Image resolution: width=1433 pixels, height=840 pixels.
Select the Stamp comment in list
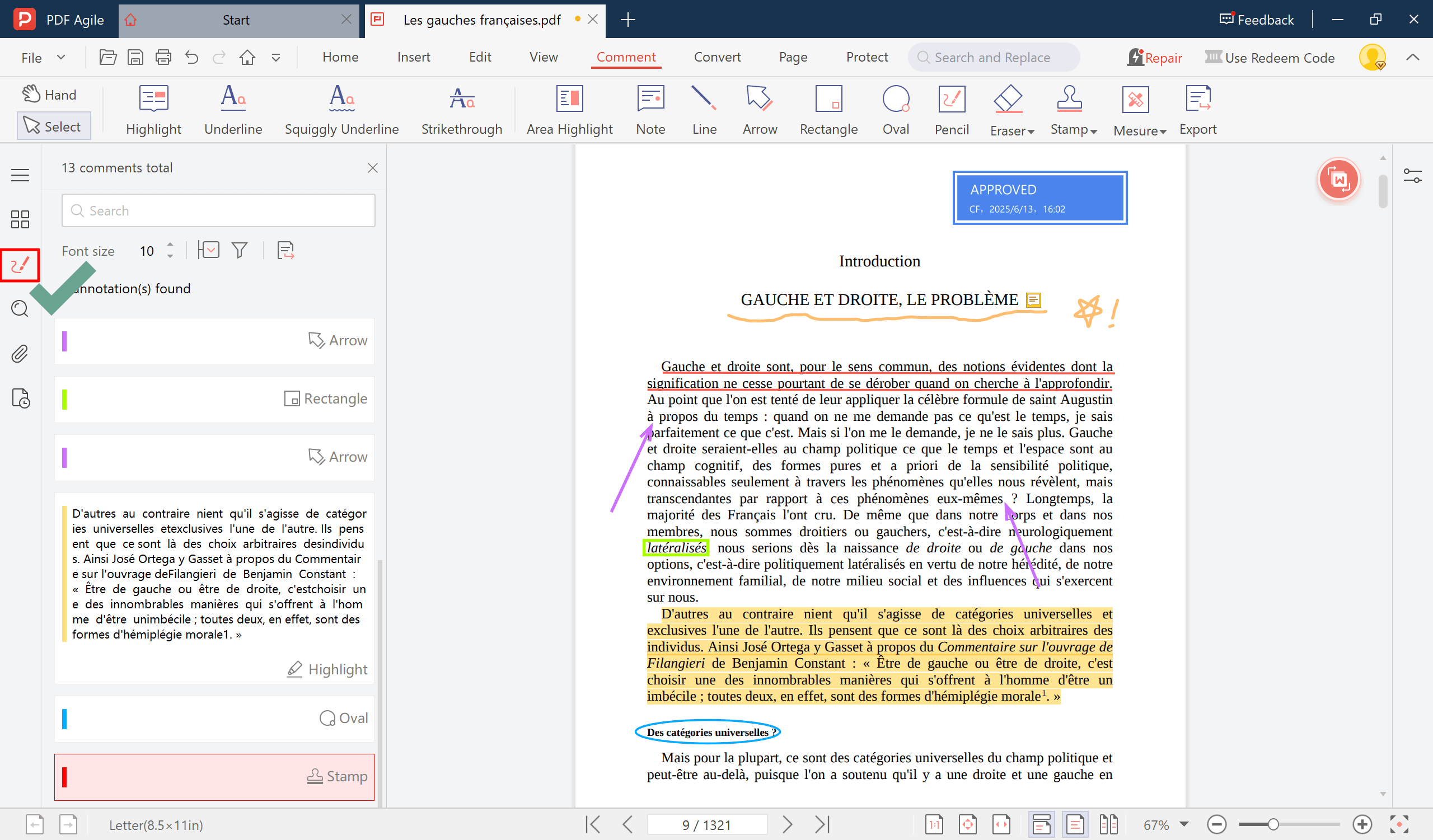tap(214, 777)
